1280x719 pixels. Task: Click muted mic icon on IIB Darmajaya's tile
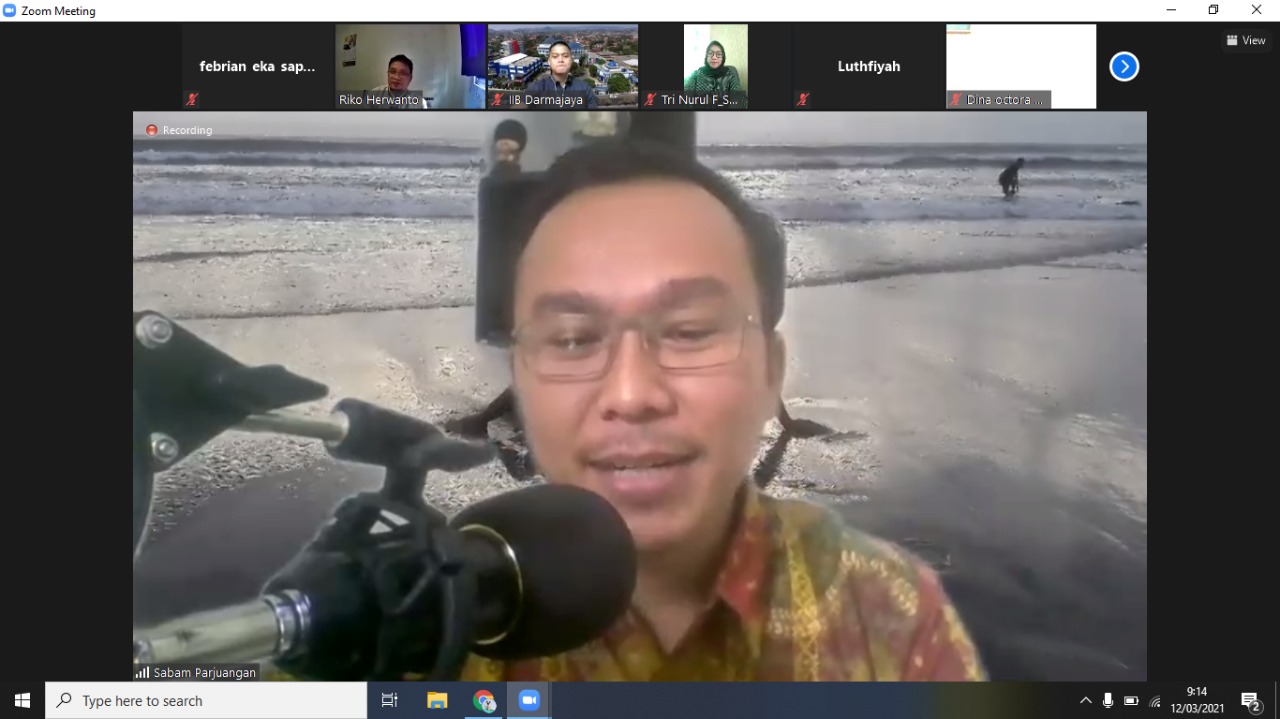pos(497,100)
